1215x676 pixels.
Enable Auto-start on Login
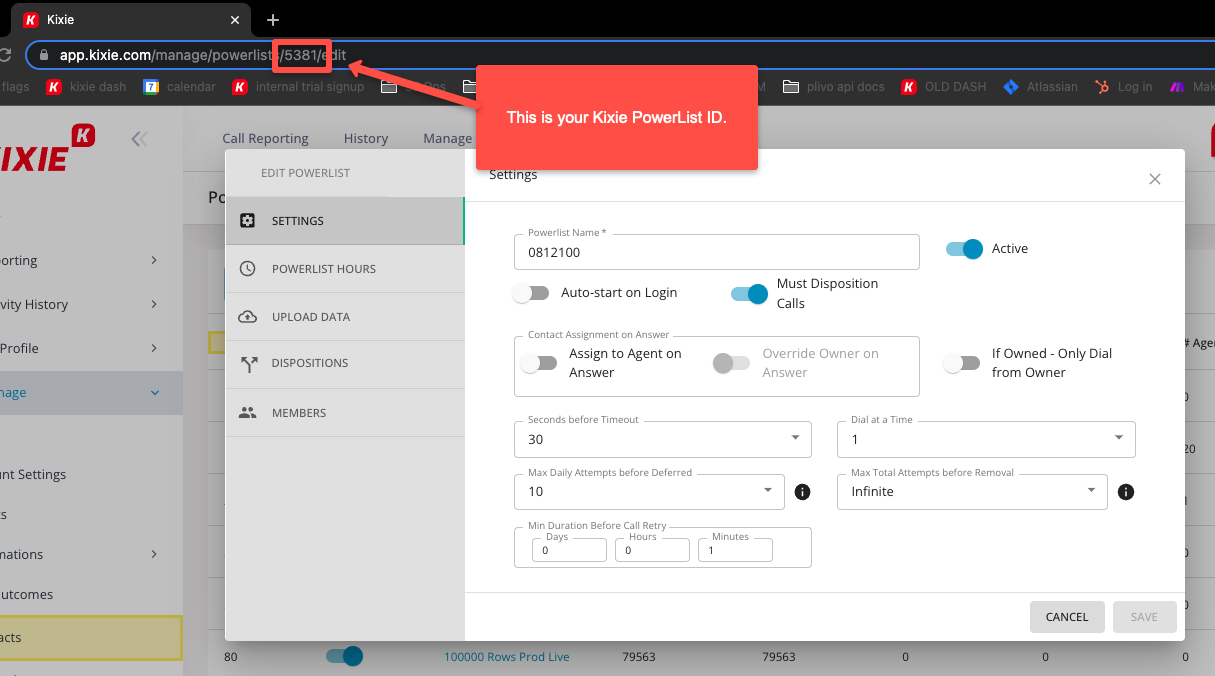point(530,293)
